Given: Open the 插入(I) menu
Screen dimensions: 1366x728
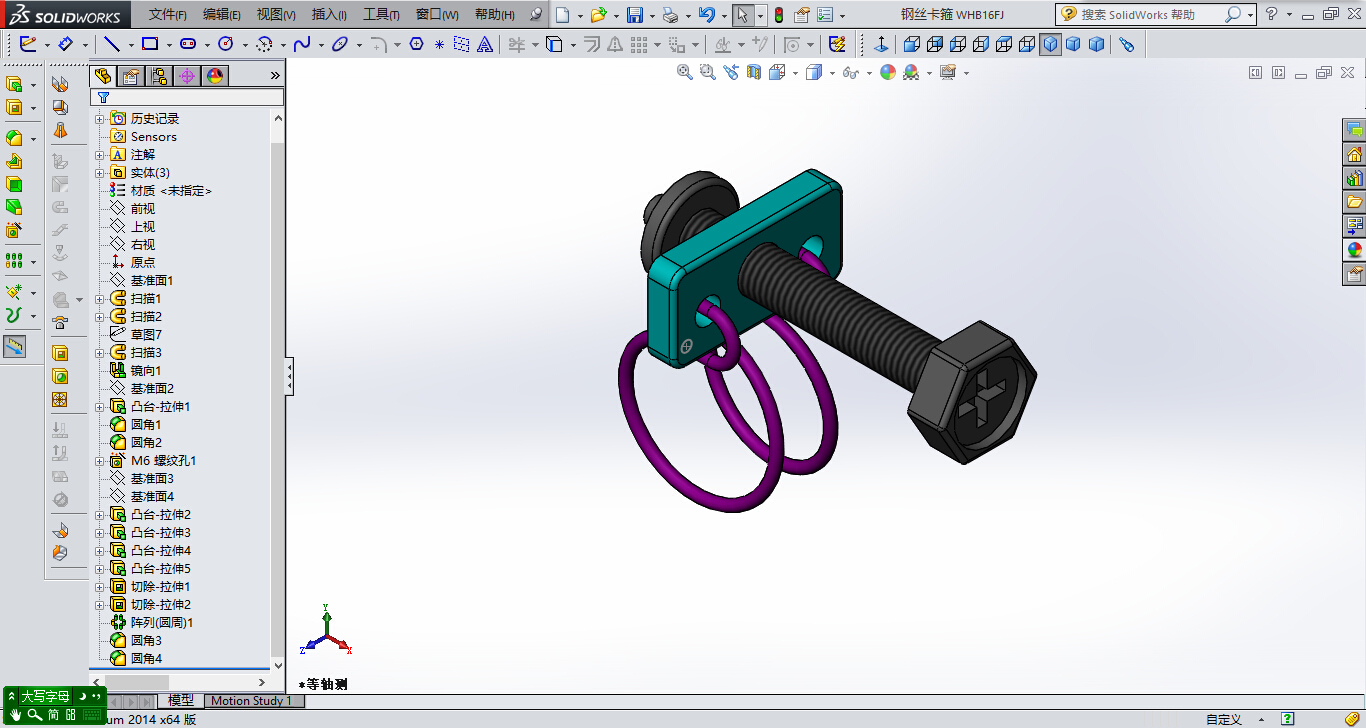Looking at the screenshot, I should [x=329, y=15].
